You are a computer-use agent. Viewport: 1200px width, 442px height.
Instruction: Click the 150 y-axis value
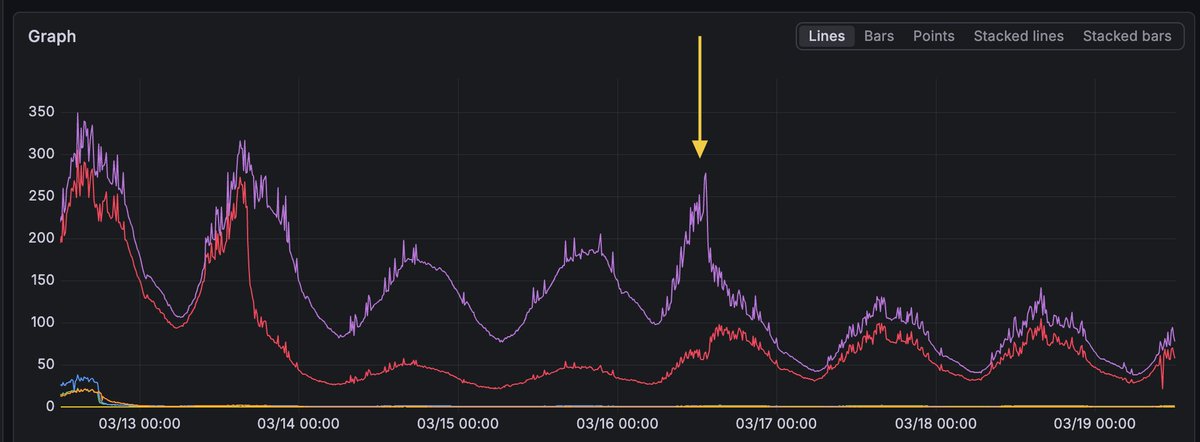40,280
